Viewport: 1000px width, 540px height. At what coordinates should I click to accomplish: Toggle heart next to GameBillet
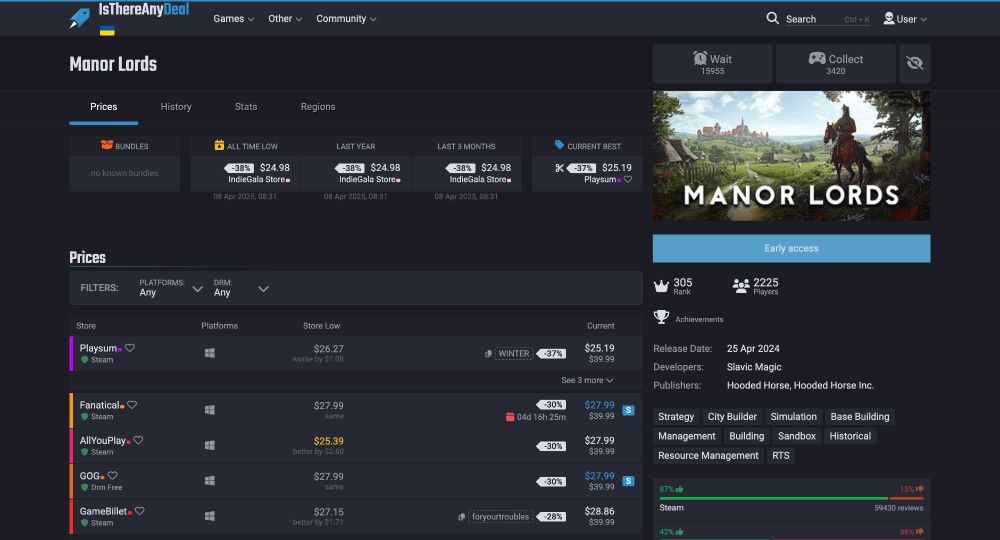tap(140, 511)
